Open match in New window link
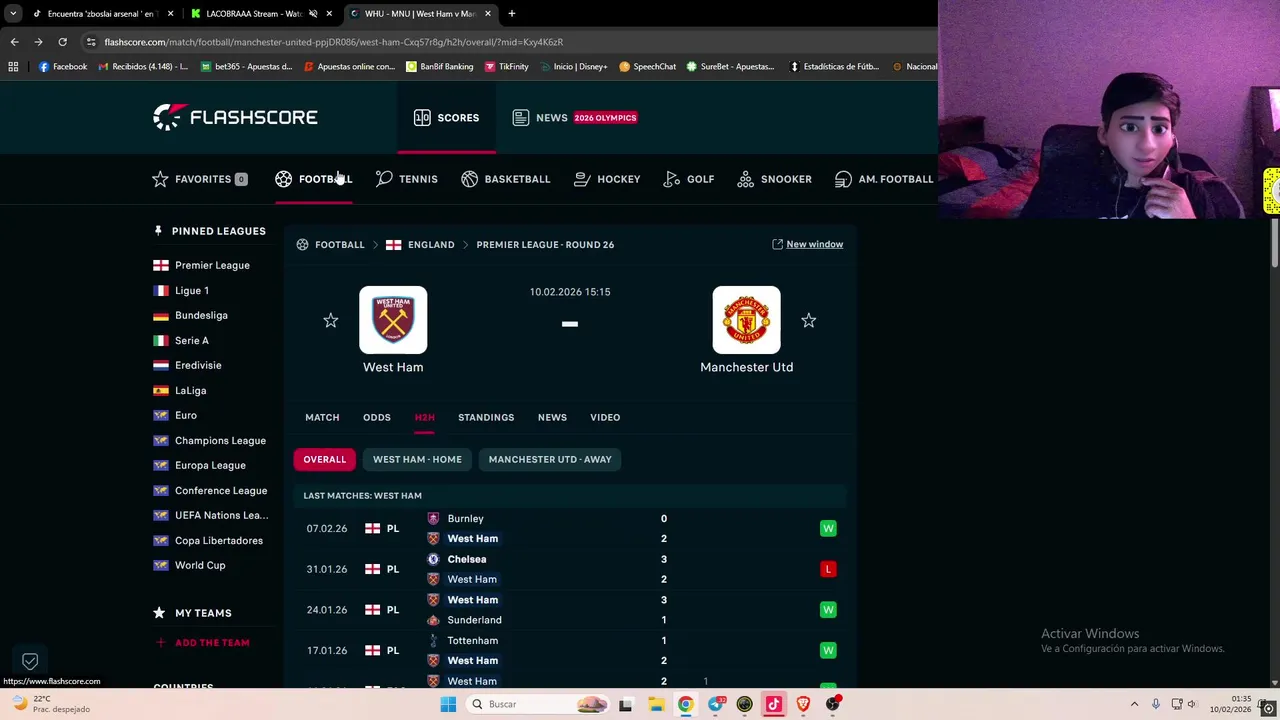Image resolution: width=1280 pixels, height=720 pixels. click(807, 244)
